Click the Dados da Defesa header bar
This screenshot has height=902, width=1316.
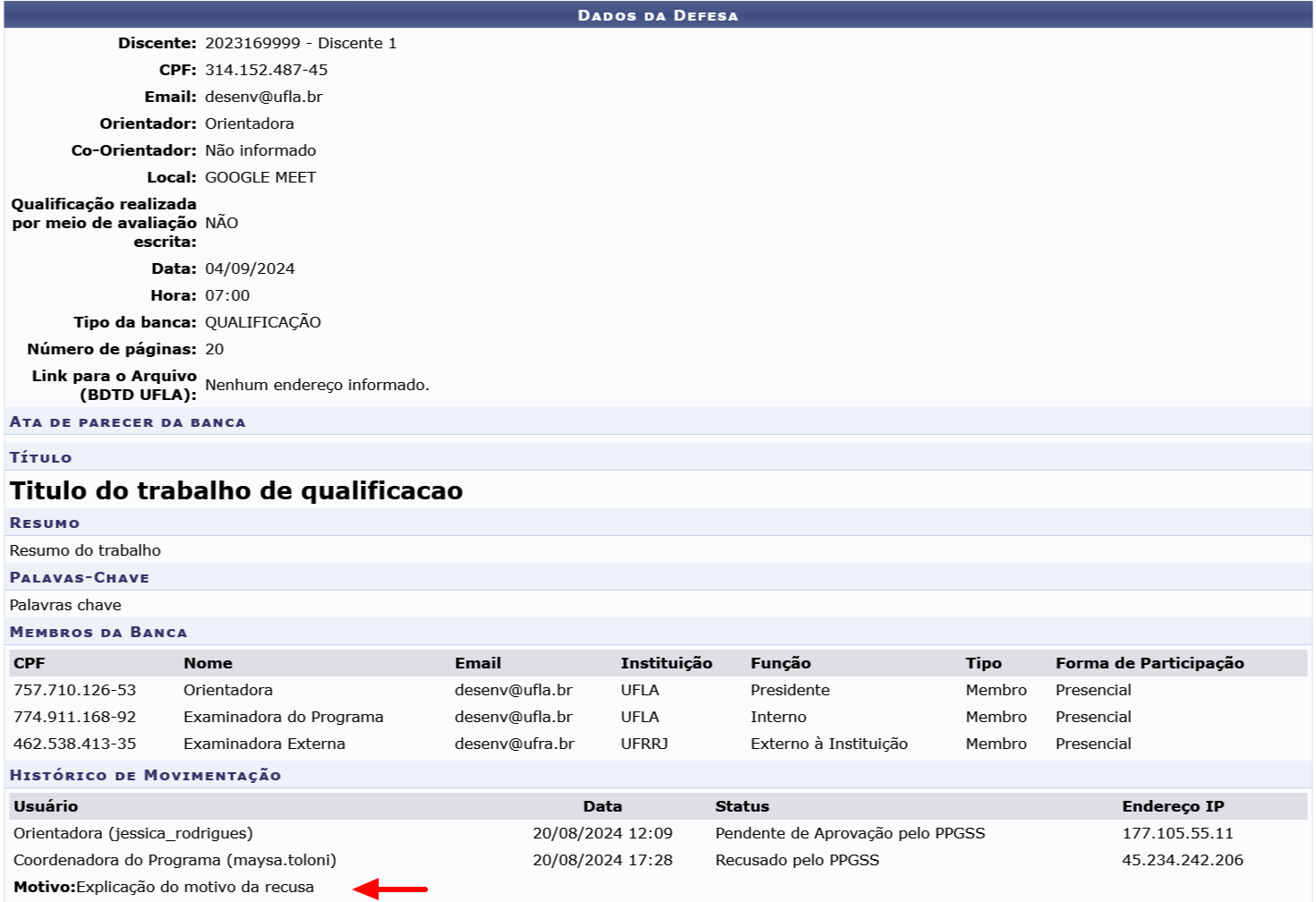(x=658, y=15)
